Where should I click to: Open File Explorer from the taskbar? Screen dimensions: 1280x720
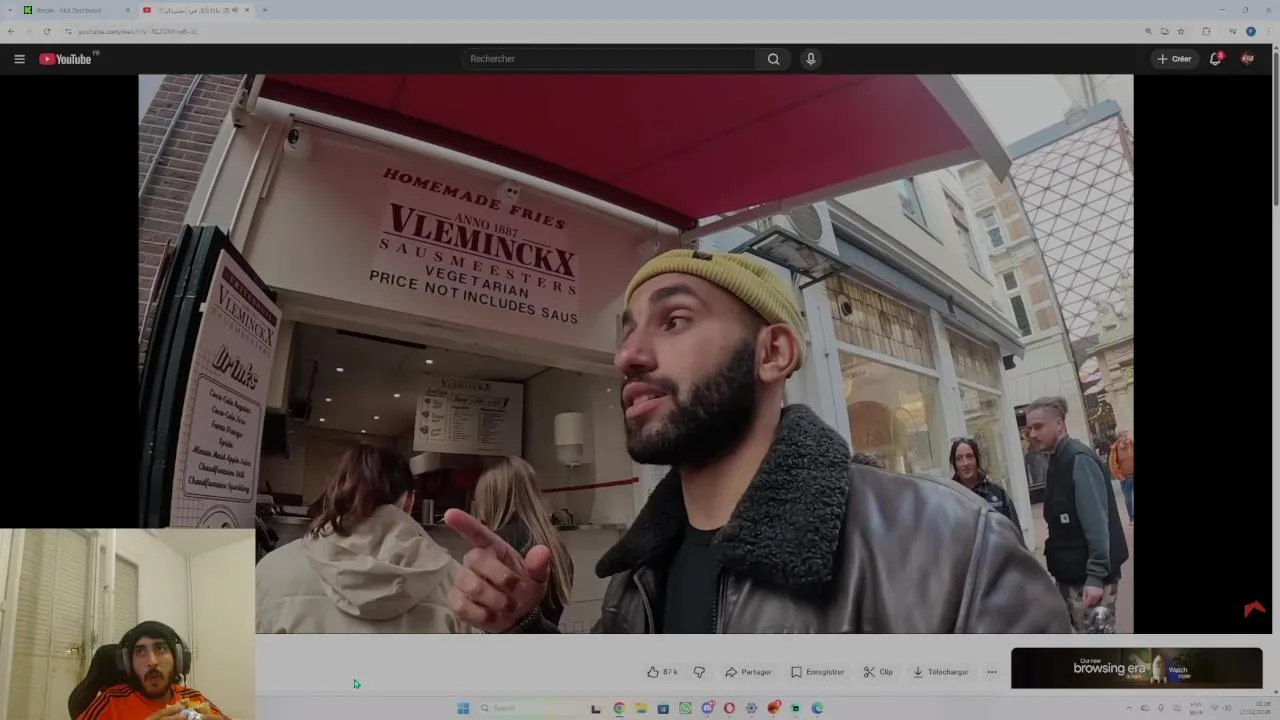(x=641, y=708)
